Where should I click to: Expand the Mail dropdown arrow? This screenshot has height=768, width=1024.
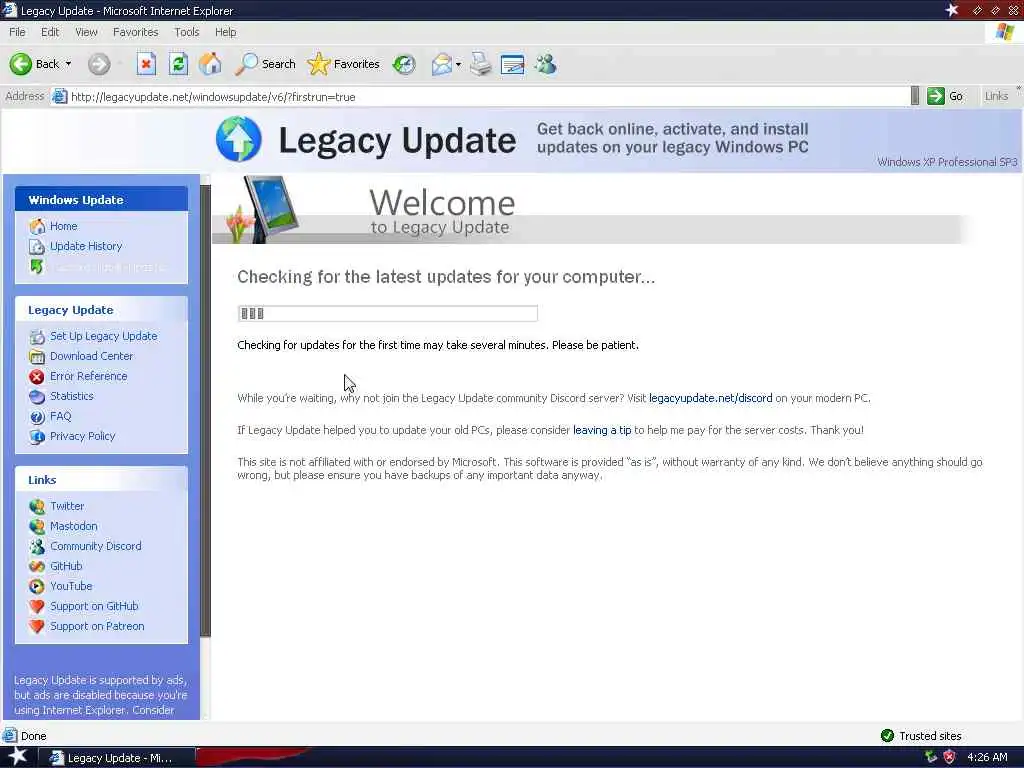coord(458,64)
